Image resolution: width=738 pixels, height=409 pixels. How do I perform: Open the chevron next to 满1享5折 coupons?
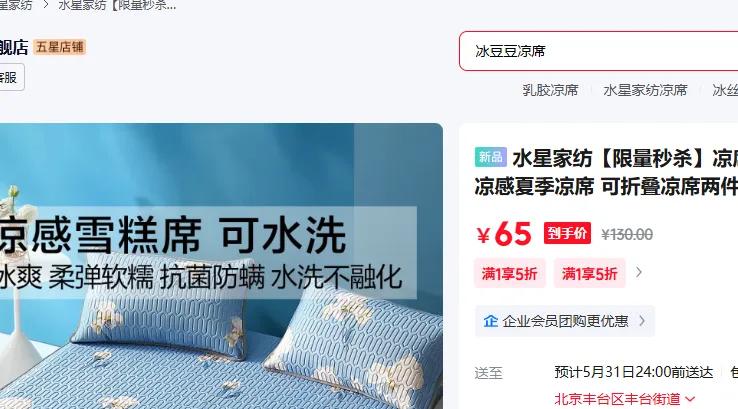point(639,273)
